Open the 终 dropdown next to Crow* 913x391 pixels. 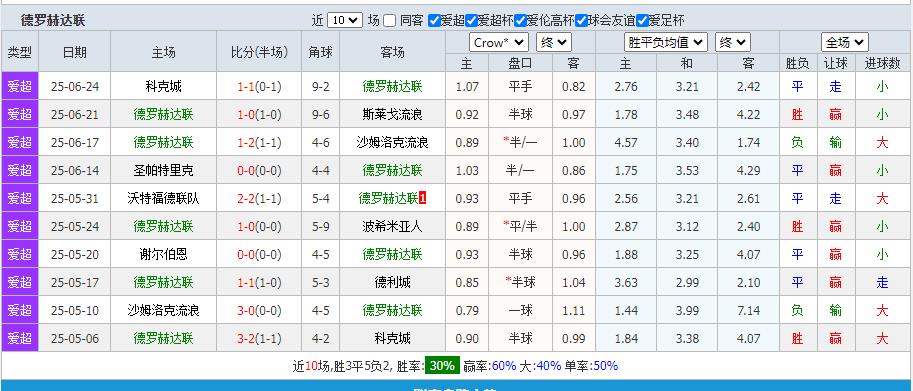coord(554,42)
